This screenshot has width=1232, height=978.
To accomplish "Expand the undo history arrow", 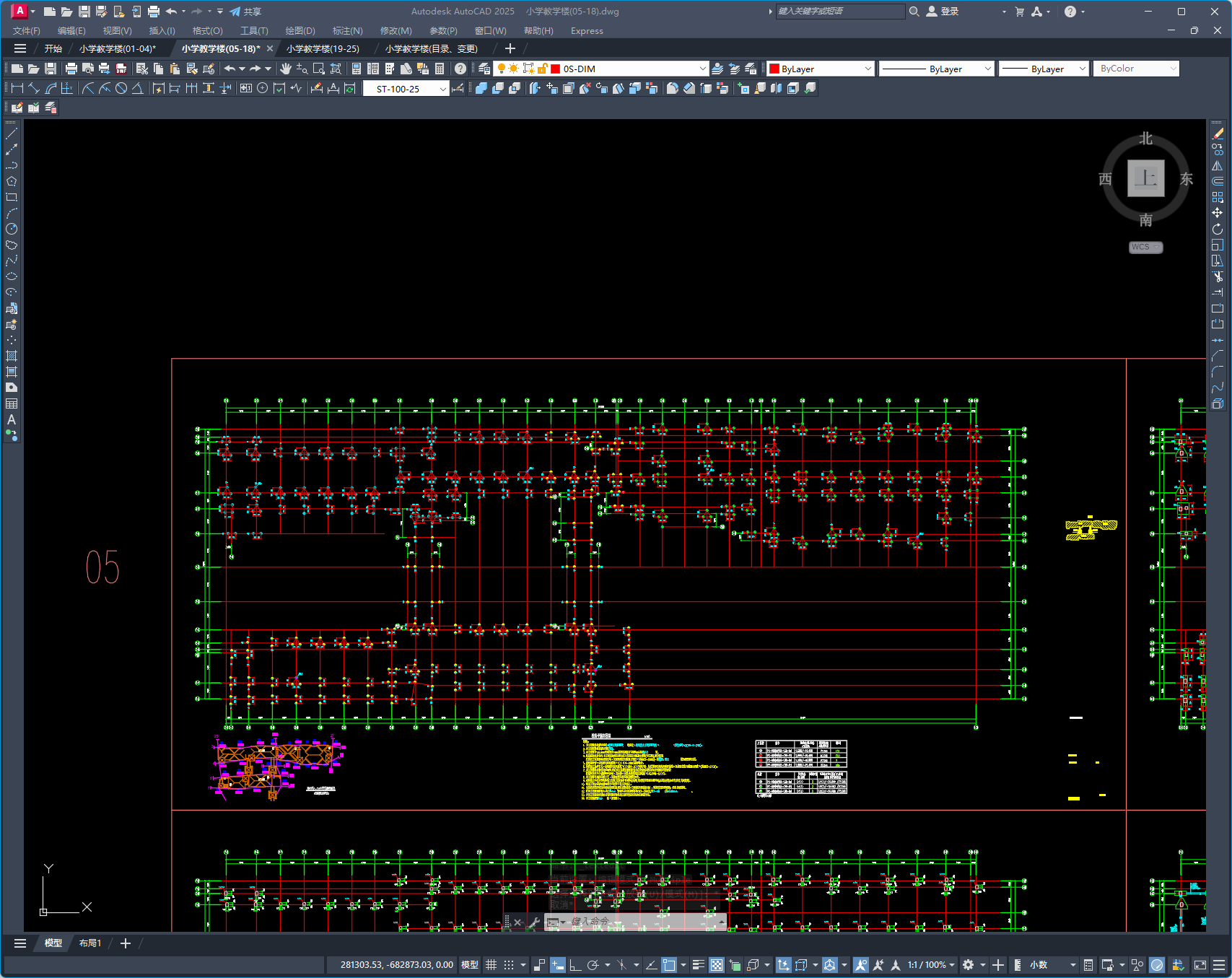I will (x=242, y=69).
